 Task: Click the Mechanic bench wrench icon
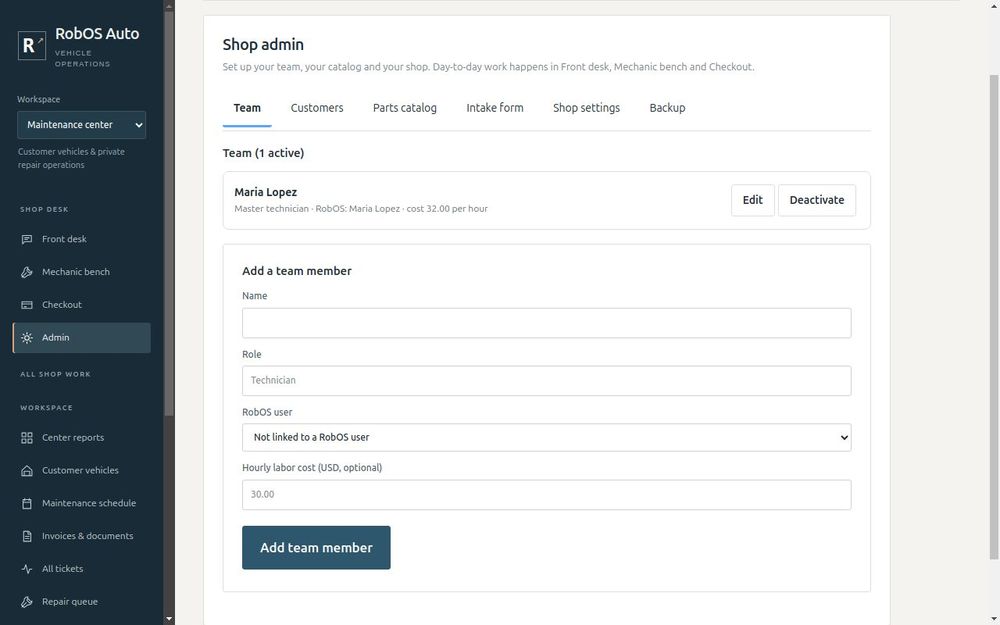[x=27, y=272]
